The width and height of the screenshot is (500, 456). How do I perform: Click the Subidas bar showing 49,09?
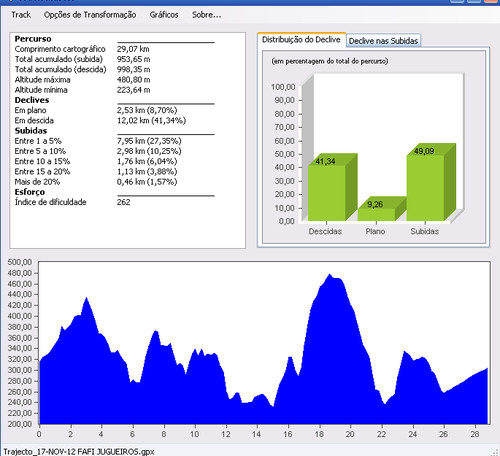(x=426, y=188)
